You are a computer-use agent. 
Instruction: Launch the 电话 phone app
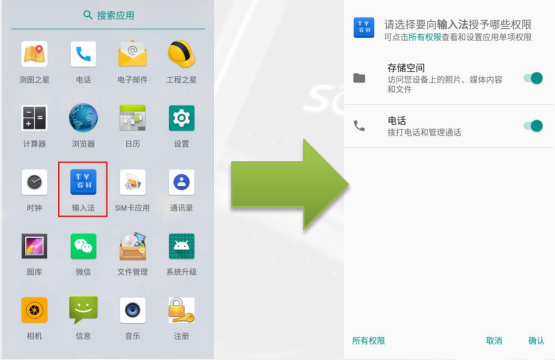click(83, 54)
